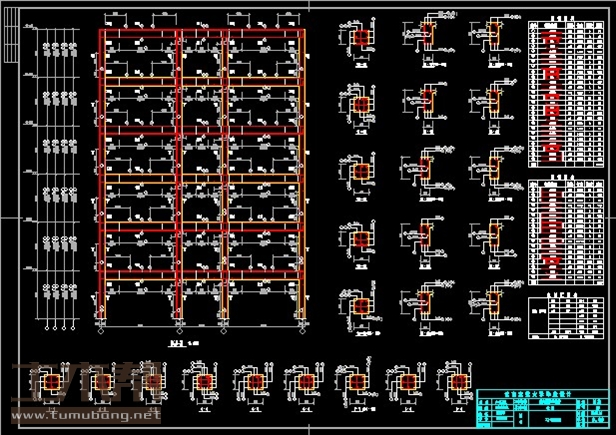Click third-row square column section detail
Screen dimensions: 616x435
point(361,169)
